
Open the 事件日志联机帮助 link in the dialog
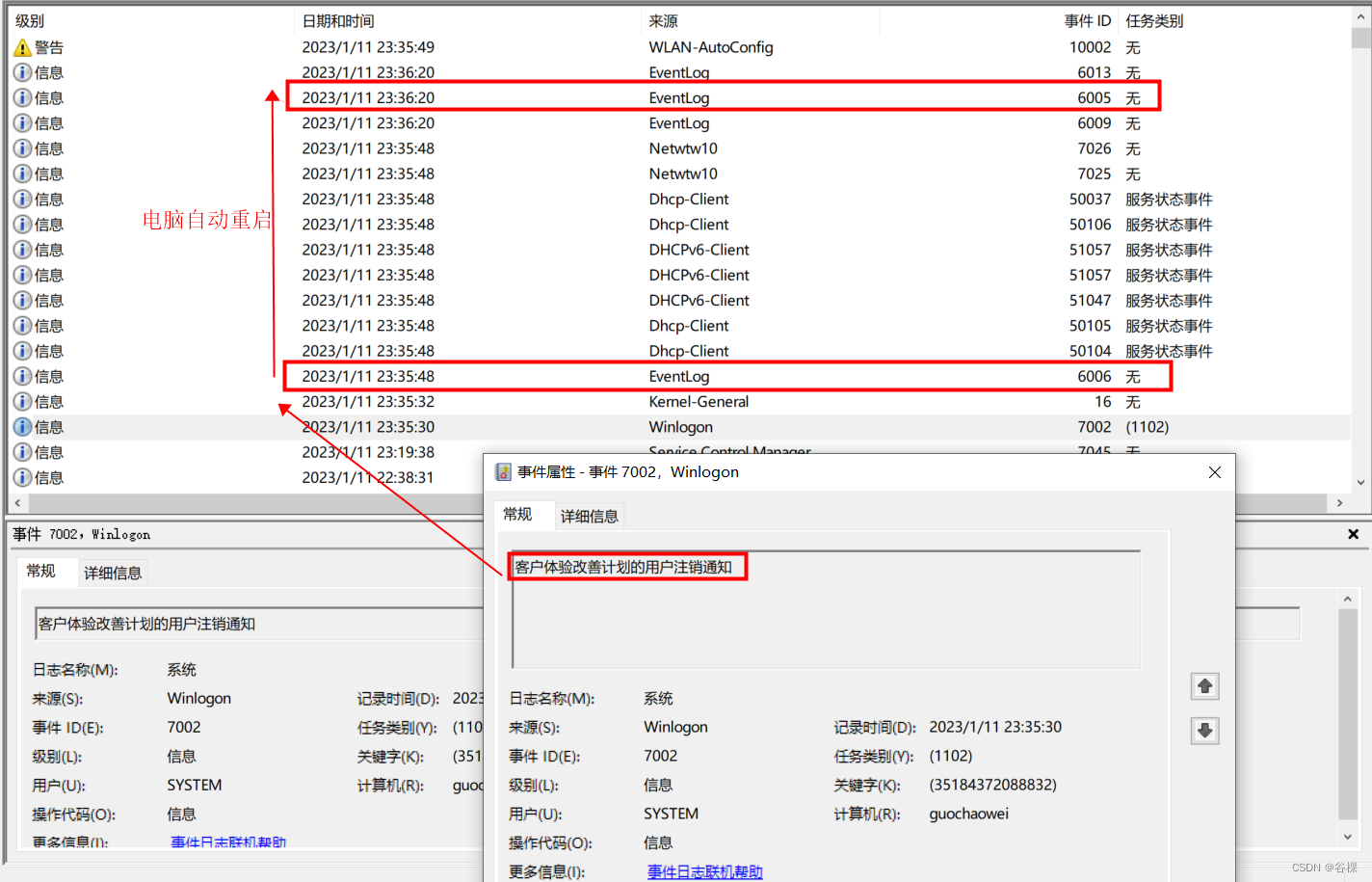click(704, 870)
